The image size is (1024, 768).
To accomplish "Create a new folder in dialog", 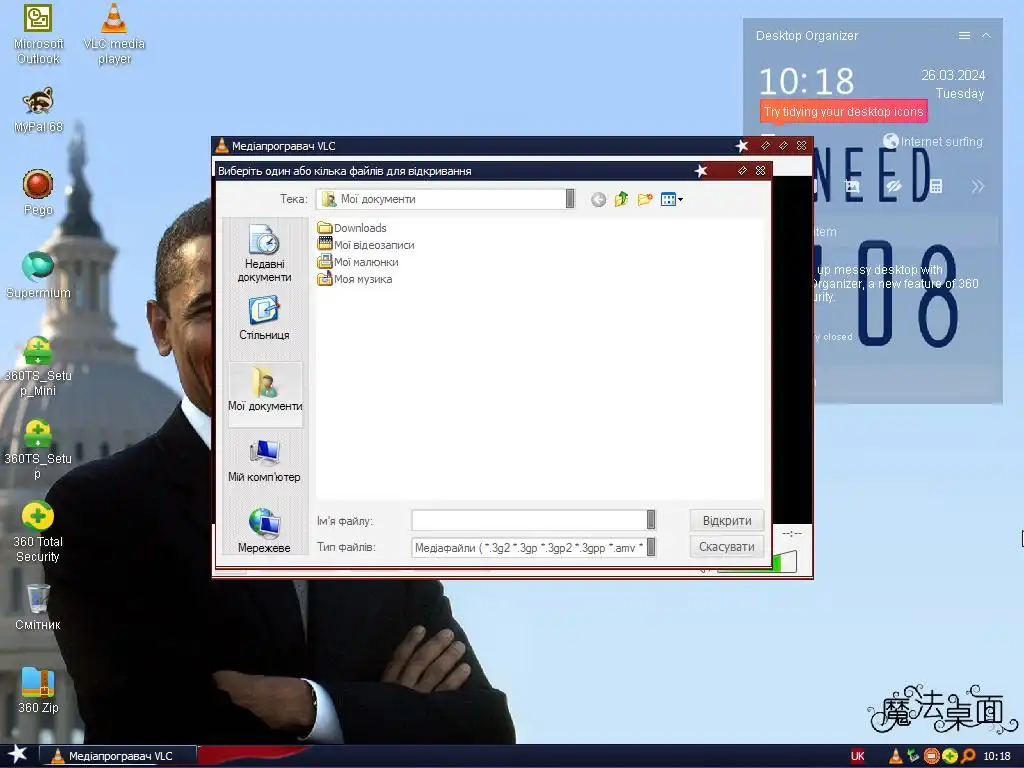I will tap(645, 199).
